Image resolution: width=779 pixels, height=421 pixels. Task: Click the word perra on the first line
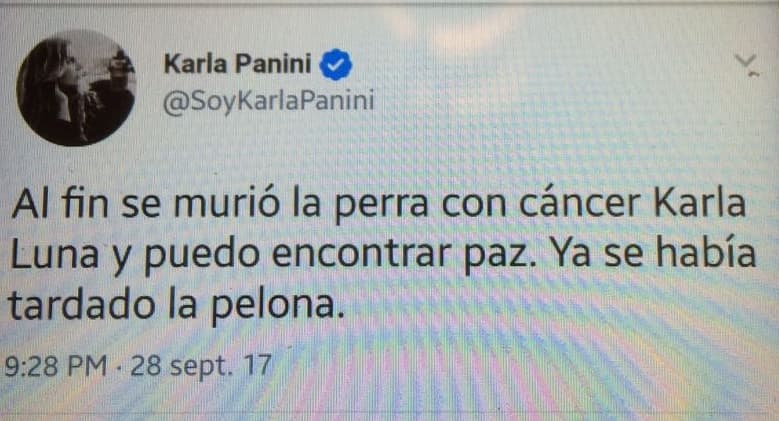pyautogui.click(x=382, y=205)
